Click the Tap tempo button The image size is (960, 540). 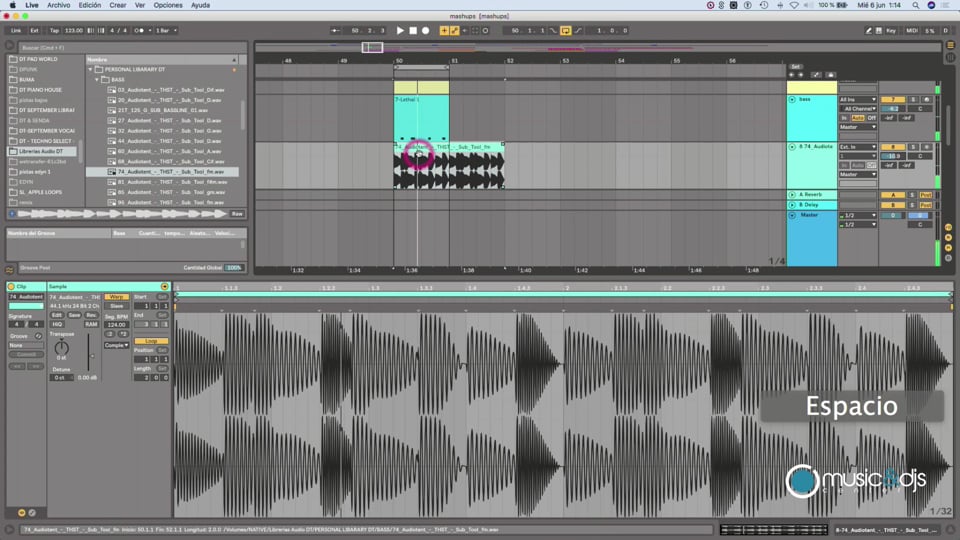(x=54, y=30)
